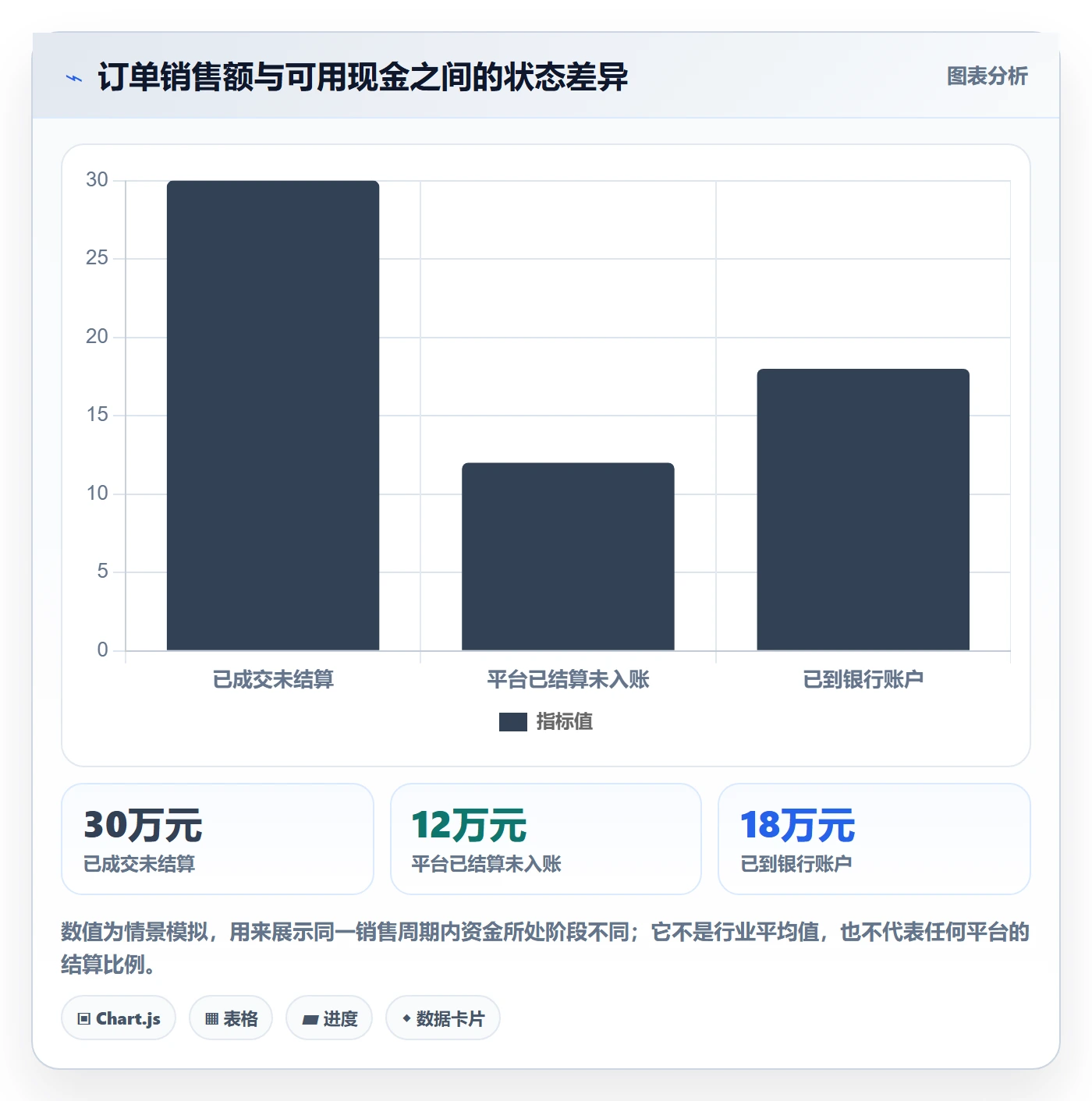Click the 已成交未结算 caption under 30万元

[x=140, y=864]
